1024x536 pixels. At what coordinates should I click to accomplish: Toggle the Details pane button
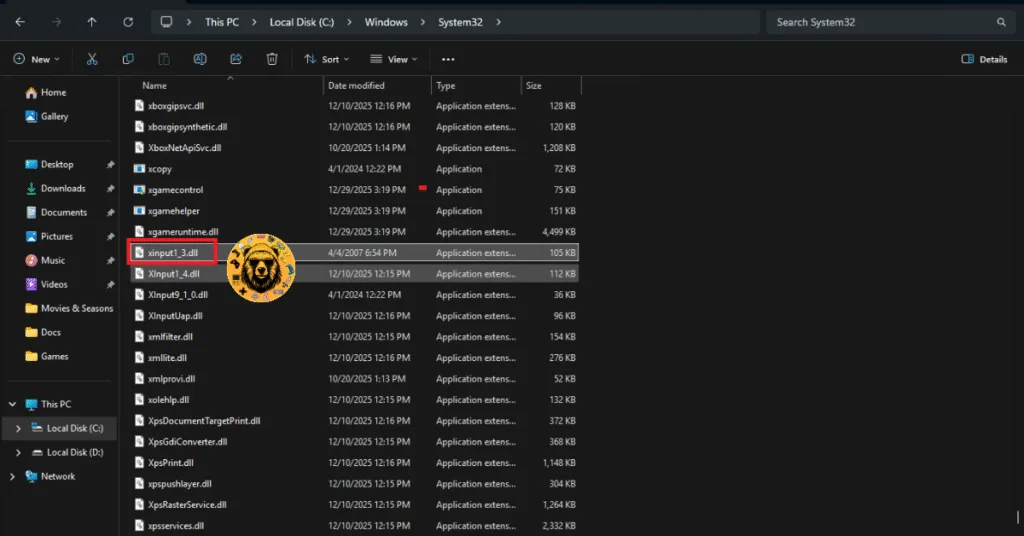pos(984,59)
